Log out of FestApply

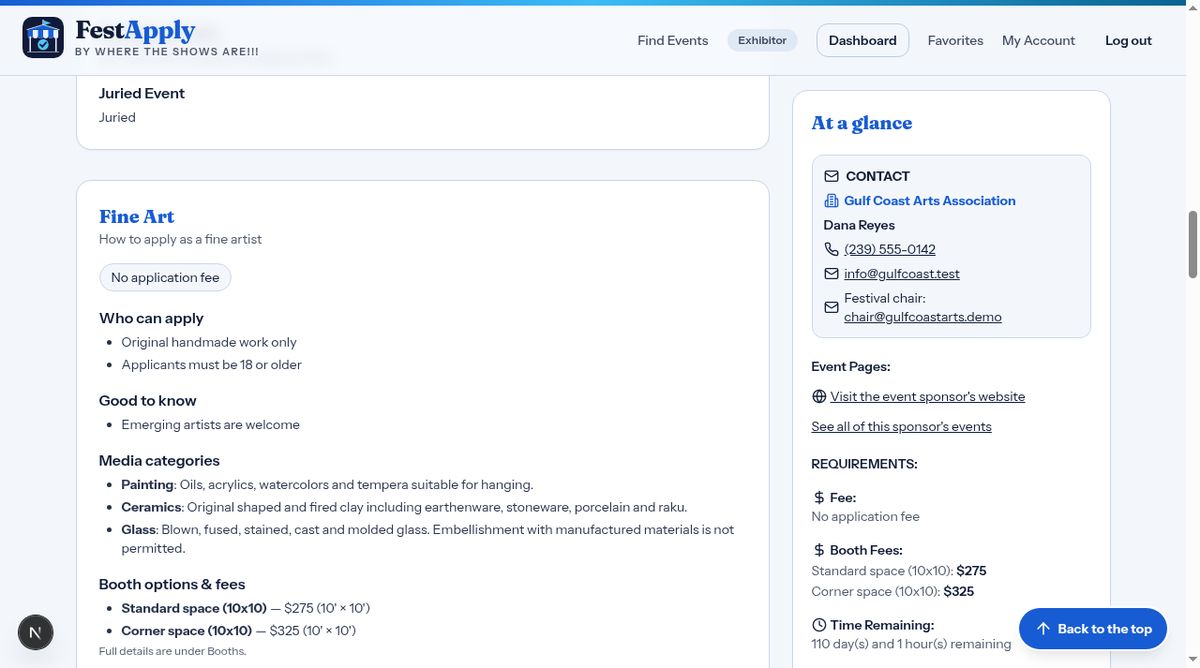click(x=1128, y=41)
